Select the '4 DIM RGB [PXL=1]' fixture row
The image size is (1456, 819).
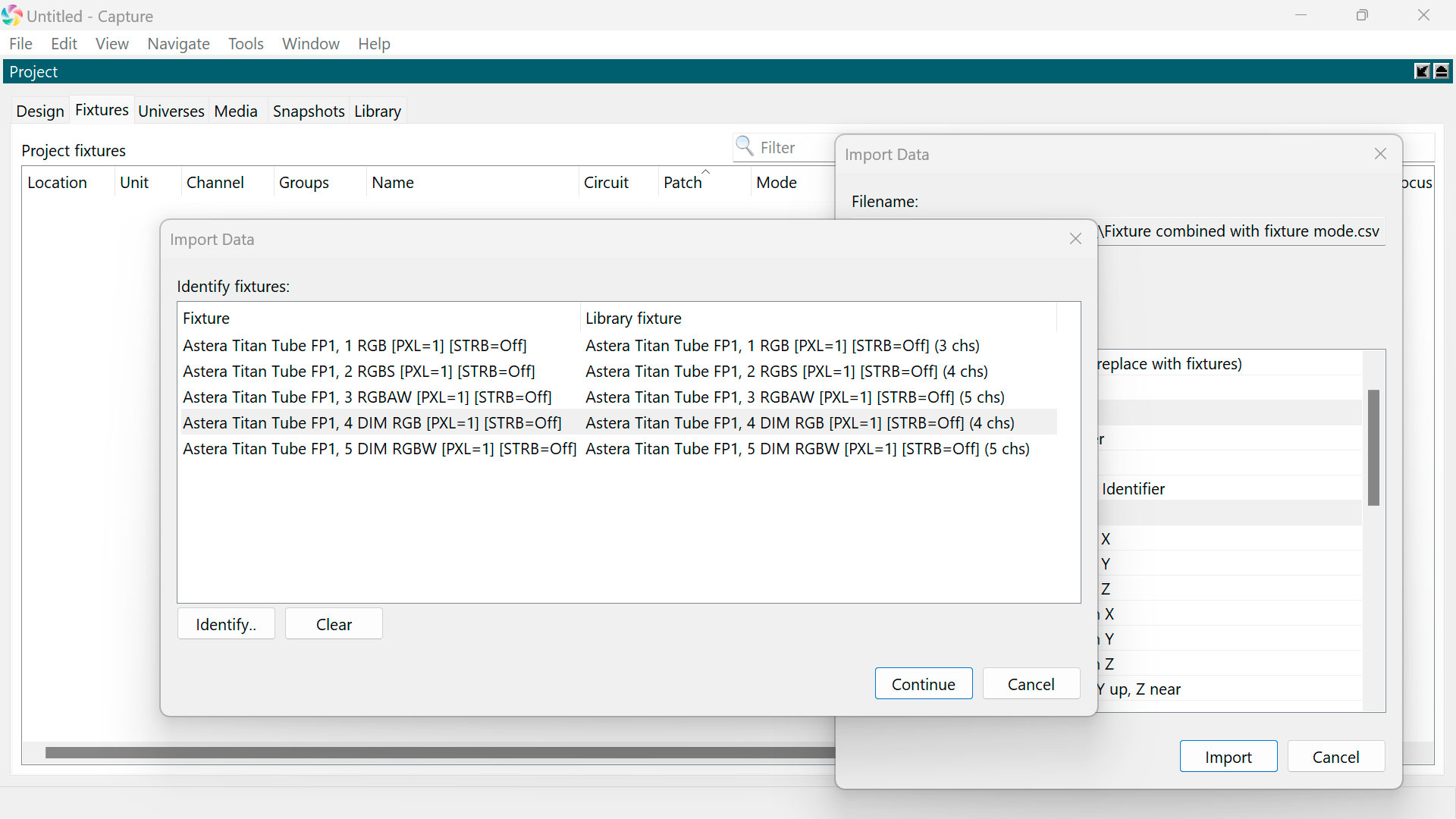(372, 423)
